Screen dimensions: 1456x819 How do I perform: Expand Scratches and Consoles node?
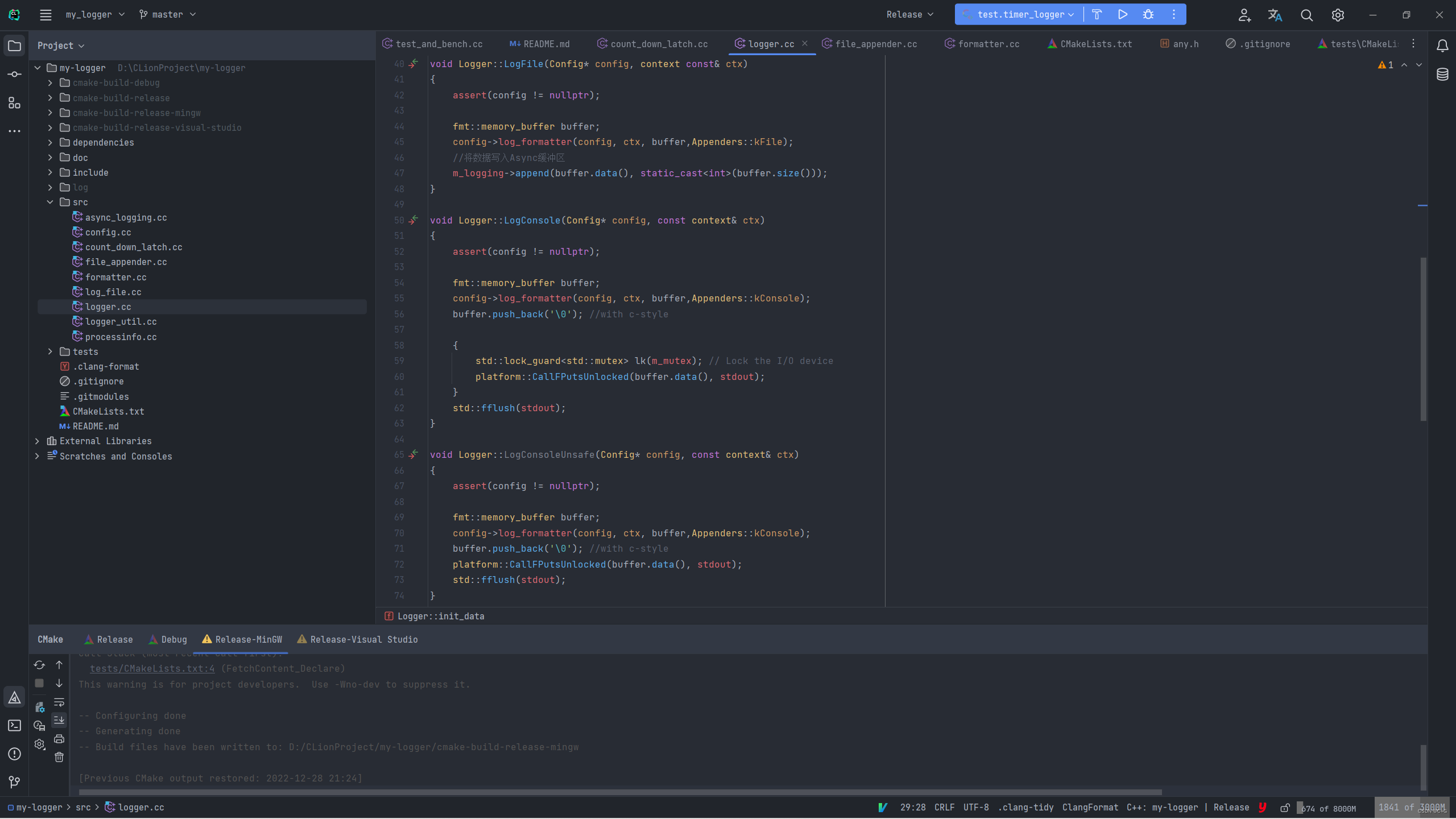tap(37, 457)
